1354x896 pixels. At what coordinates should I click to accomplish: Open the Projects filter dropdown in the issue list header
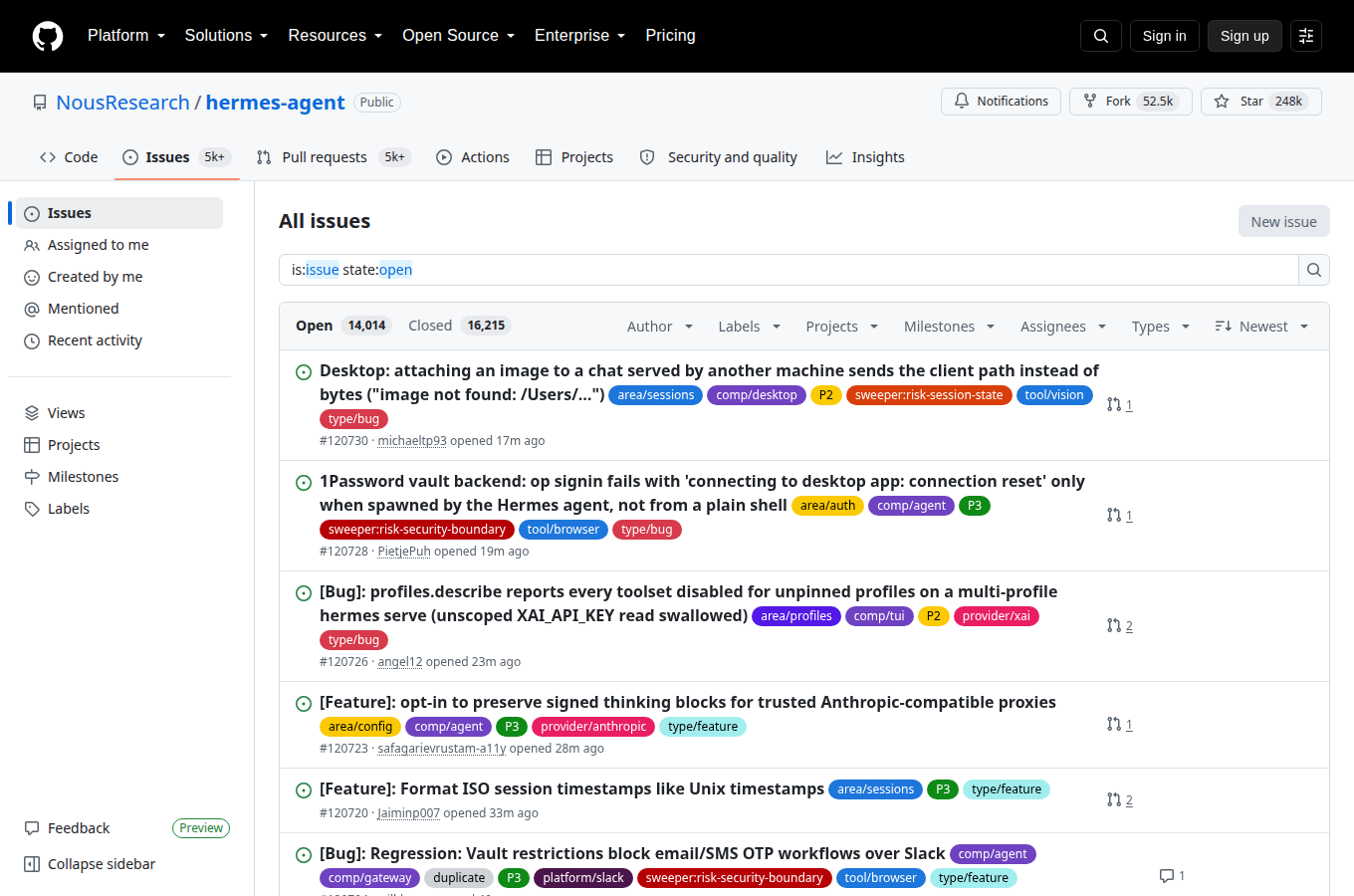click(841, 327)
